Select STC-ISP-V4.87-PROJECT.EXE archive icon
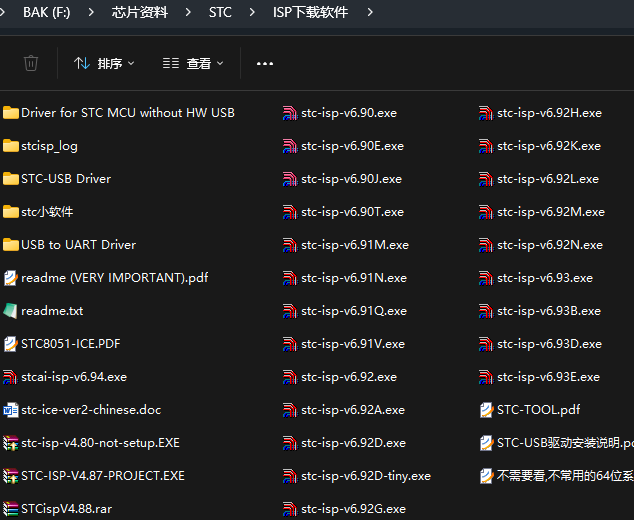This screenshot has height=520, width=634. (x=11, y=476)
